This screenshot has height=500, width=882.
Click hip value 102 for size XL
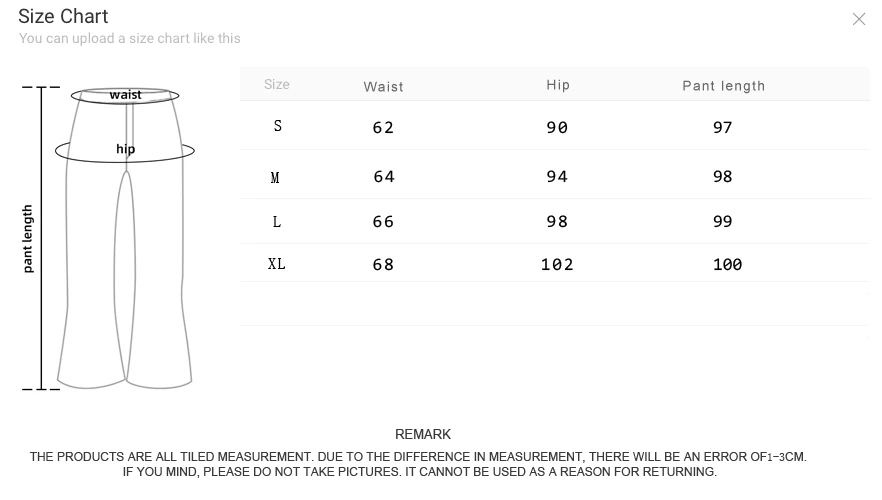pyautogui.click(x=557, y=264)
